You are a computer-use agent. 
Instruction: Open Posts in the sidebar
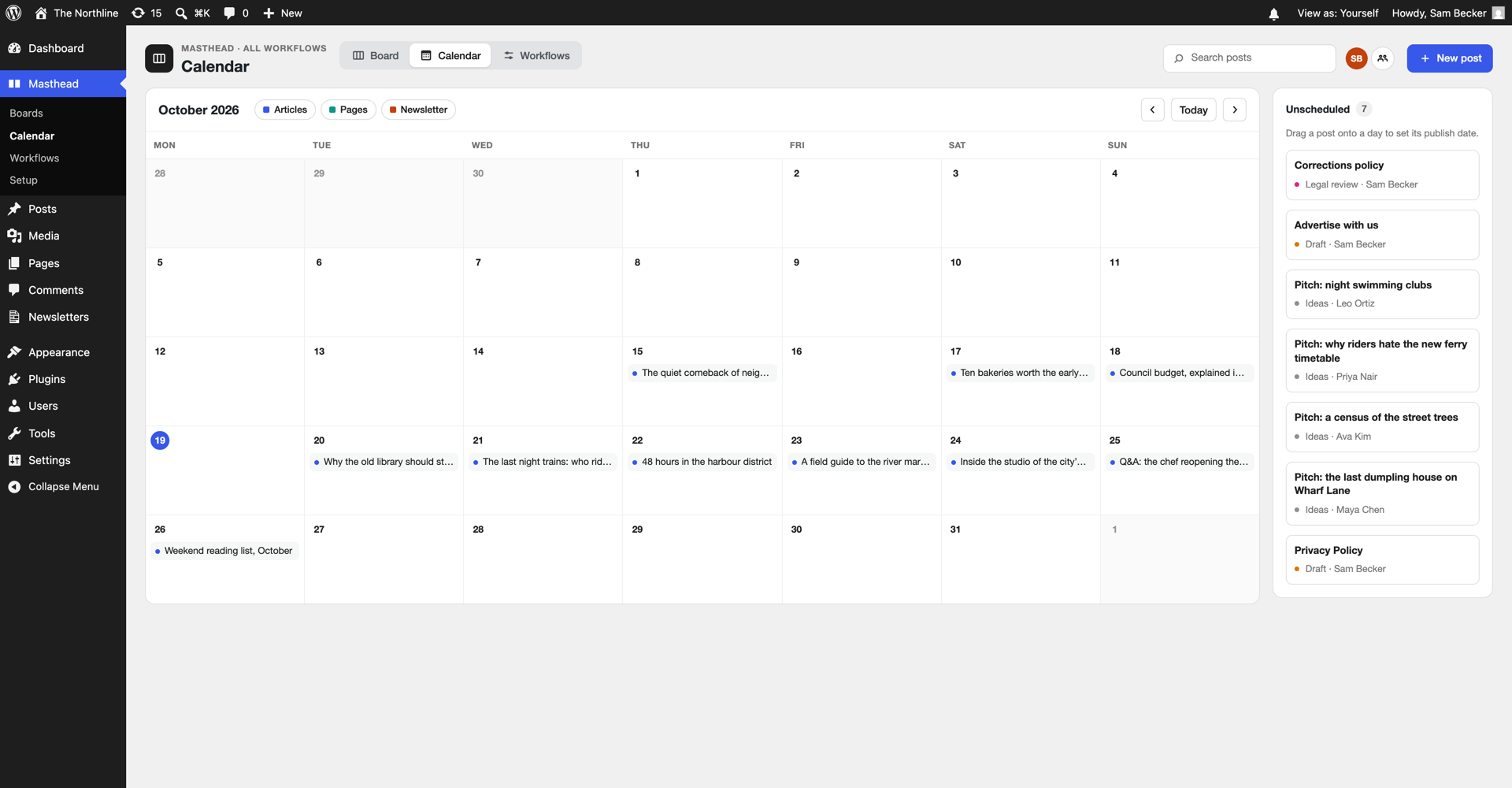(63, 209)
